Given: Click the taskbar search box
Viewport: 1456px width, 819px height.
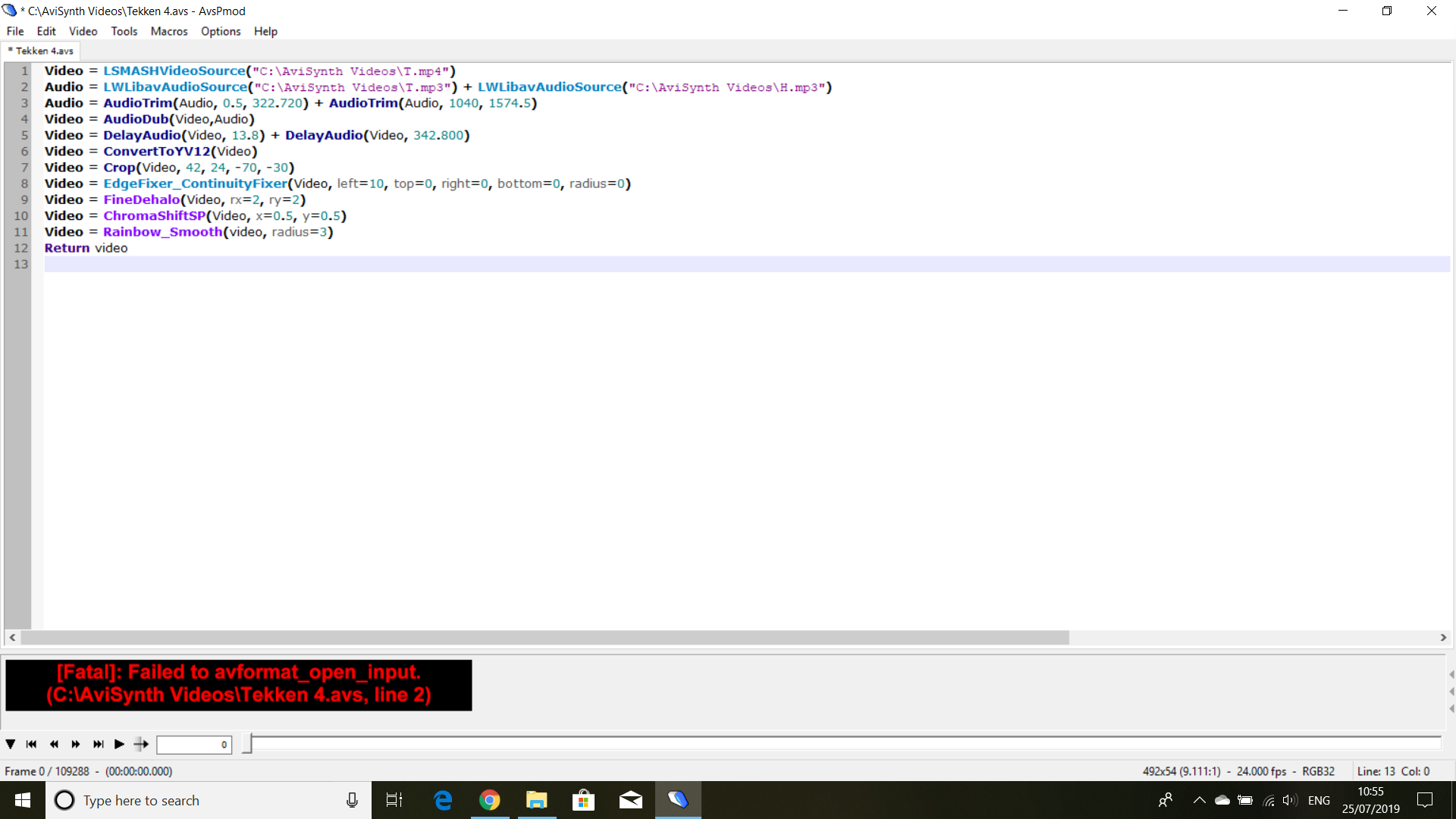Looking at the screenshot, I should pyautogui.click(x=209, y=800).
